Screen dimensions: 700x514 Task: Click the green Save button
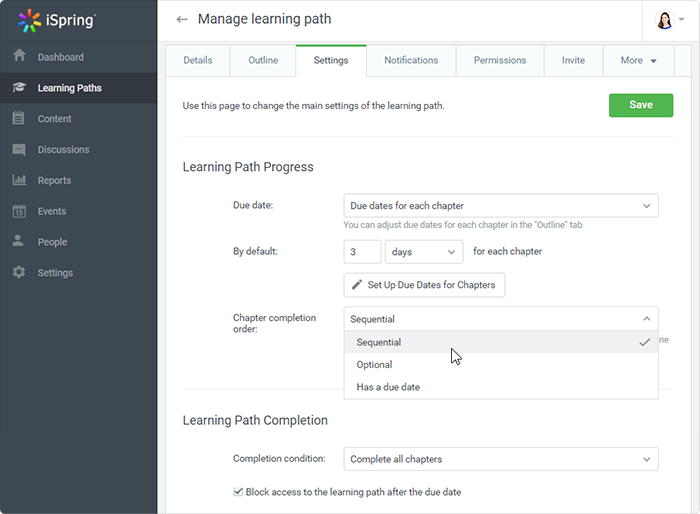coord(641,105)
